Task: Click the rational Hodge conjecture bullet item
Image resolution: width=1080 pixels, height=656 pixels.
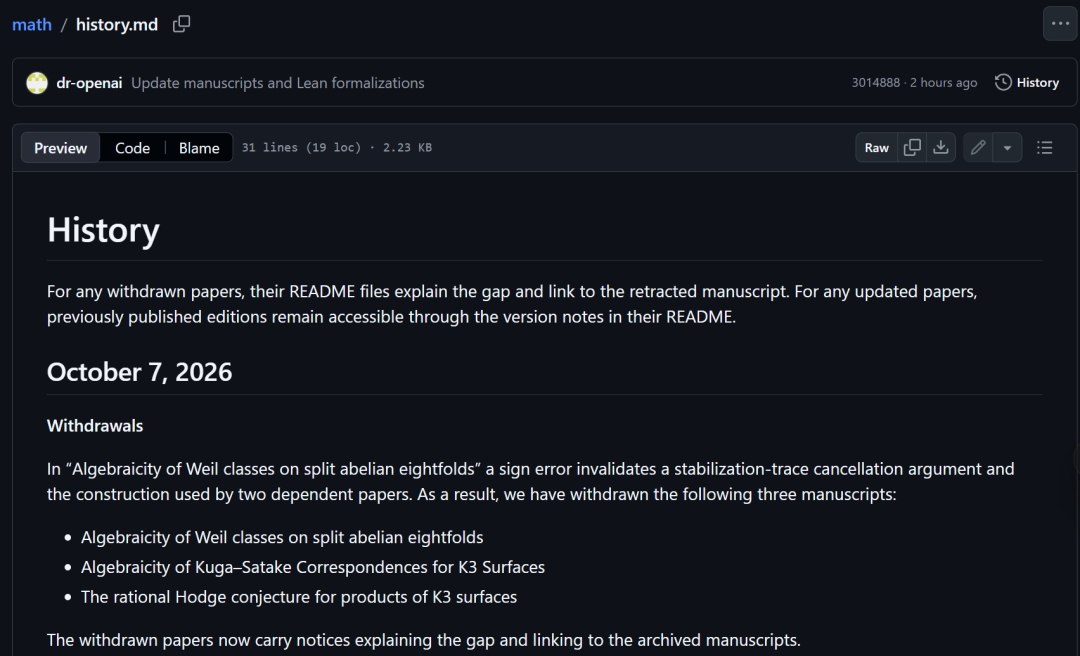Action: [x=299, y=597]
